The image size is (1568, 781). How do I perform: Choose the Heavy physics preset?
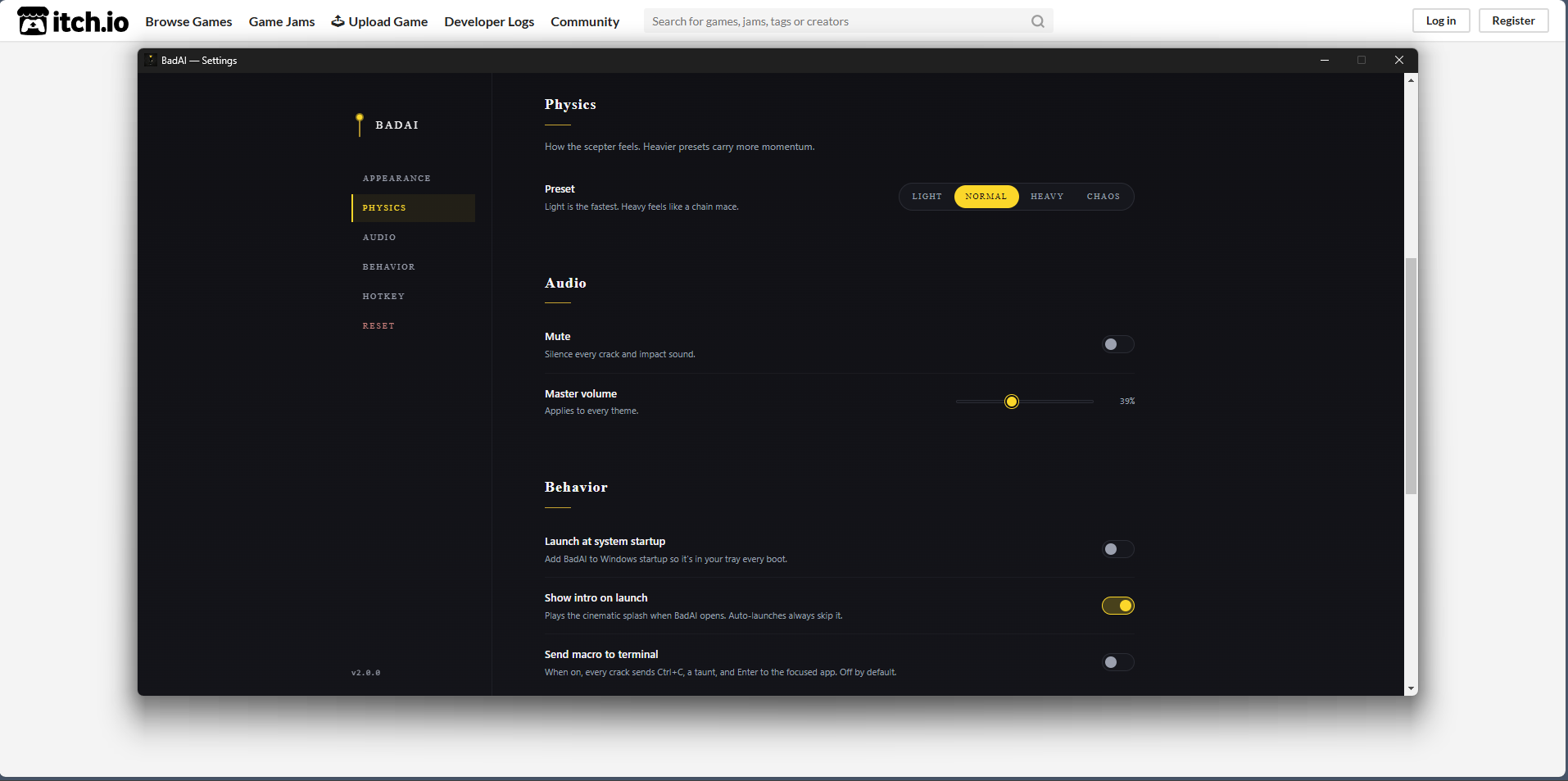click(1047, 197)
